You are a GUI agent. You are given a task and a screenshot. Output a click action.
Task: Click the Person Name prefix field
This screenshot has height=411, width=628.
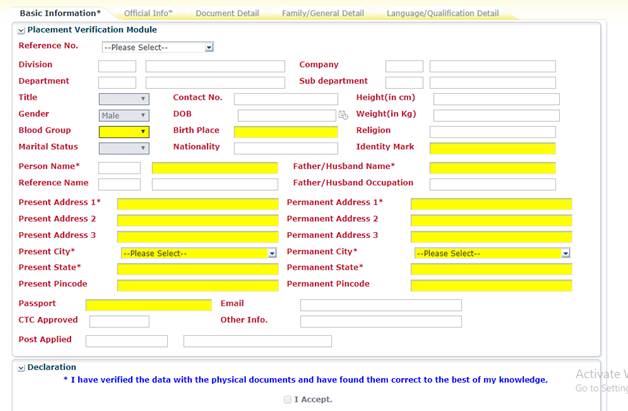pos(119,168)
